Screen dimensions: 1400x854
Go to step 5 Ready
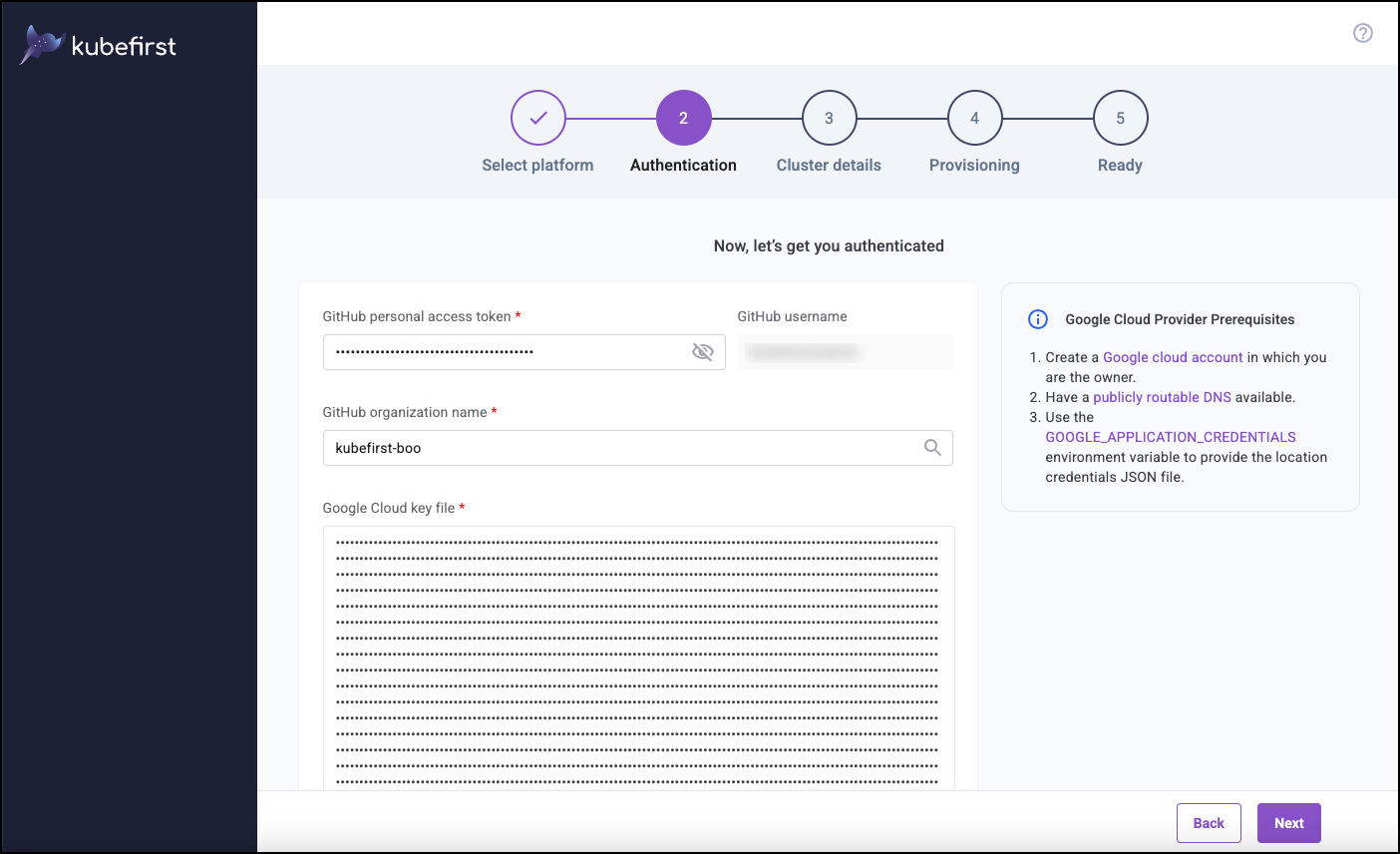tap(1120, 118)
